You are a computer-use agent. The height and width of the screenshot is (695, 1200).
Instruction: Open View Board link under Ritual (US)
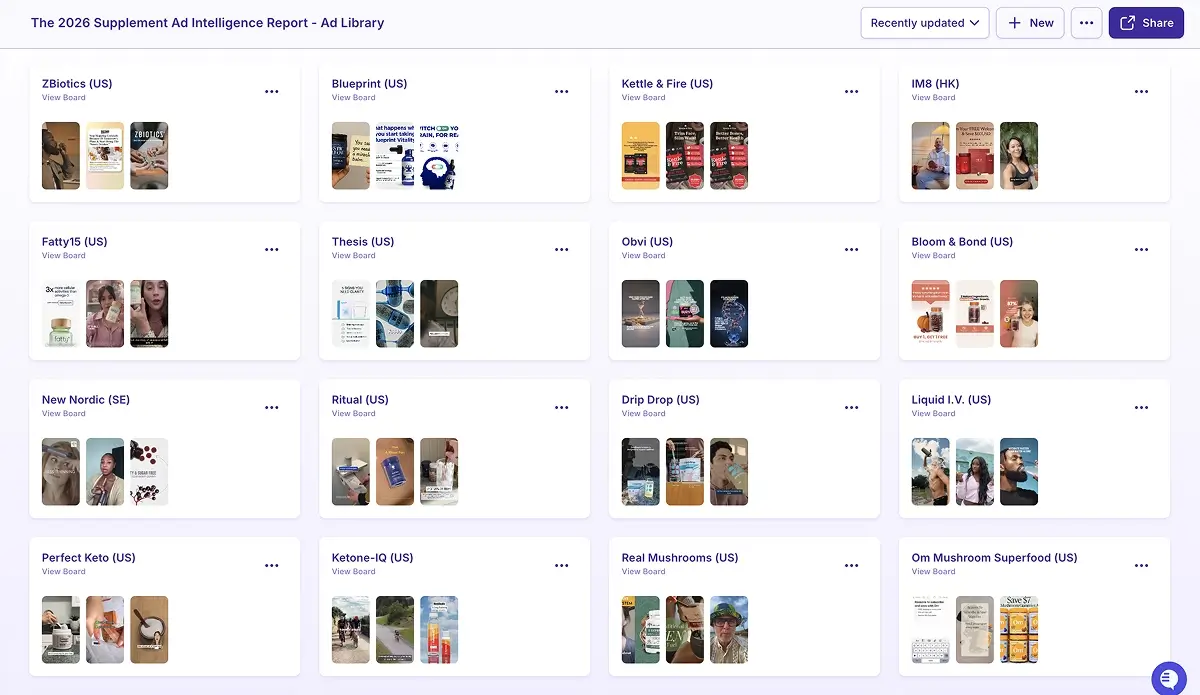click(x=354, y=414)
